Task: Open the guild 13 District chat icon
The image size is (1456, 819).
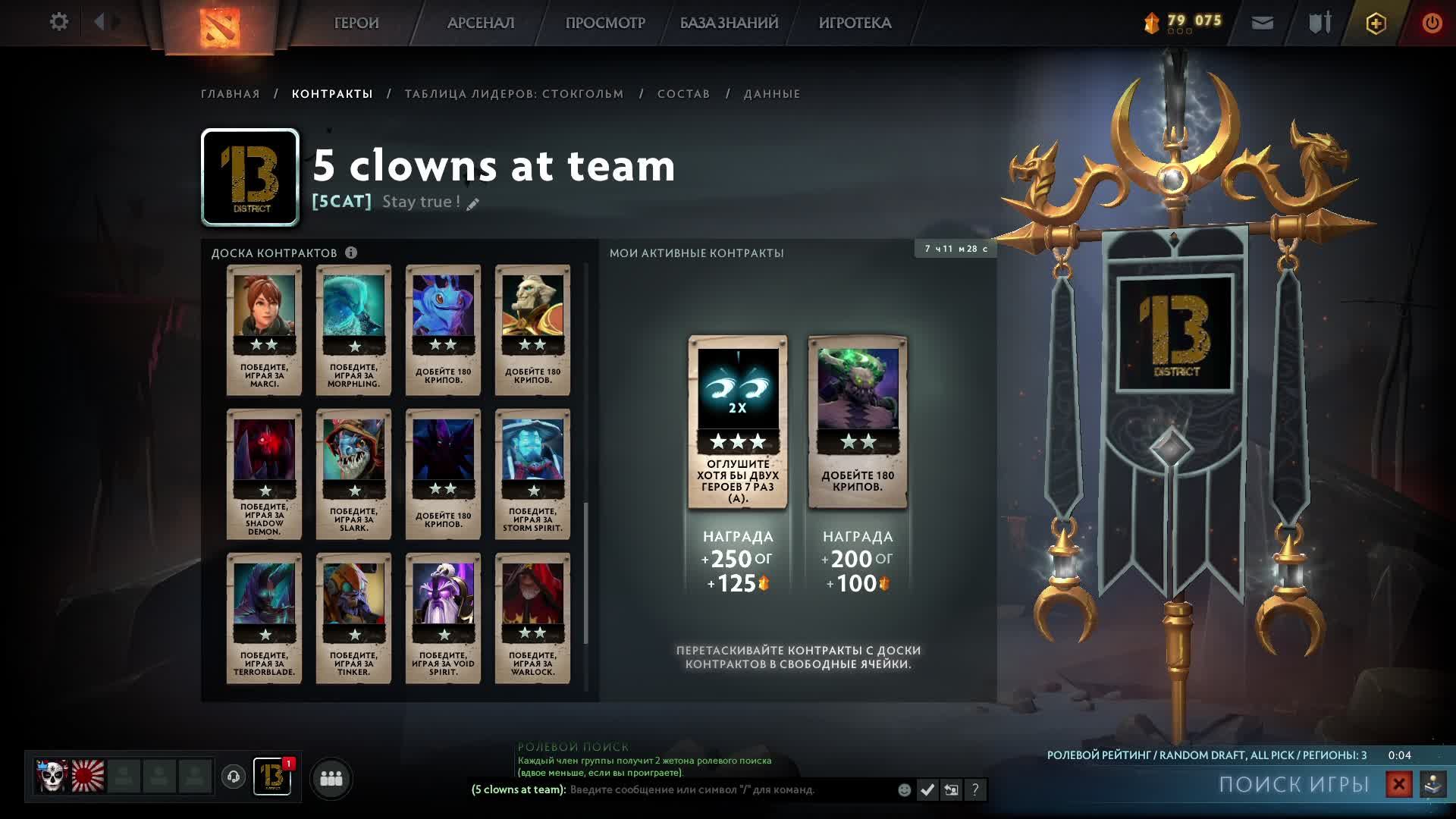Action: [272, 777]
